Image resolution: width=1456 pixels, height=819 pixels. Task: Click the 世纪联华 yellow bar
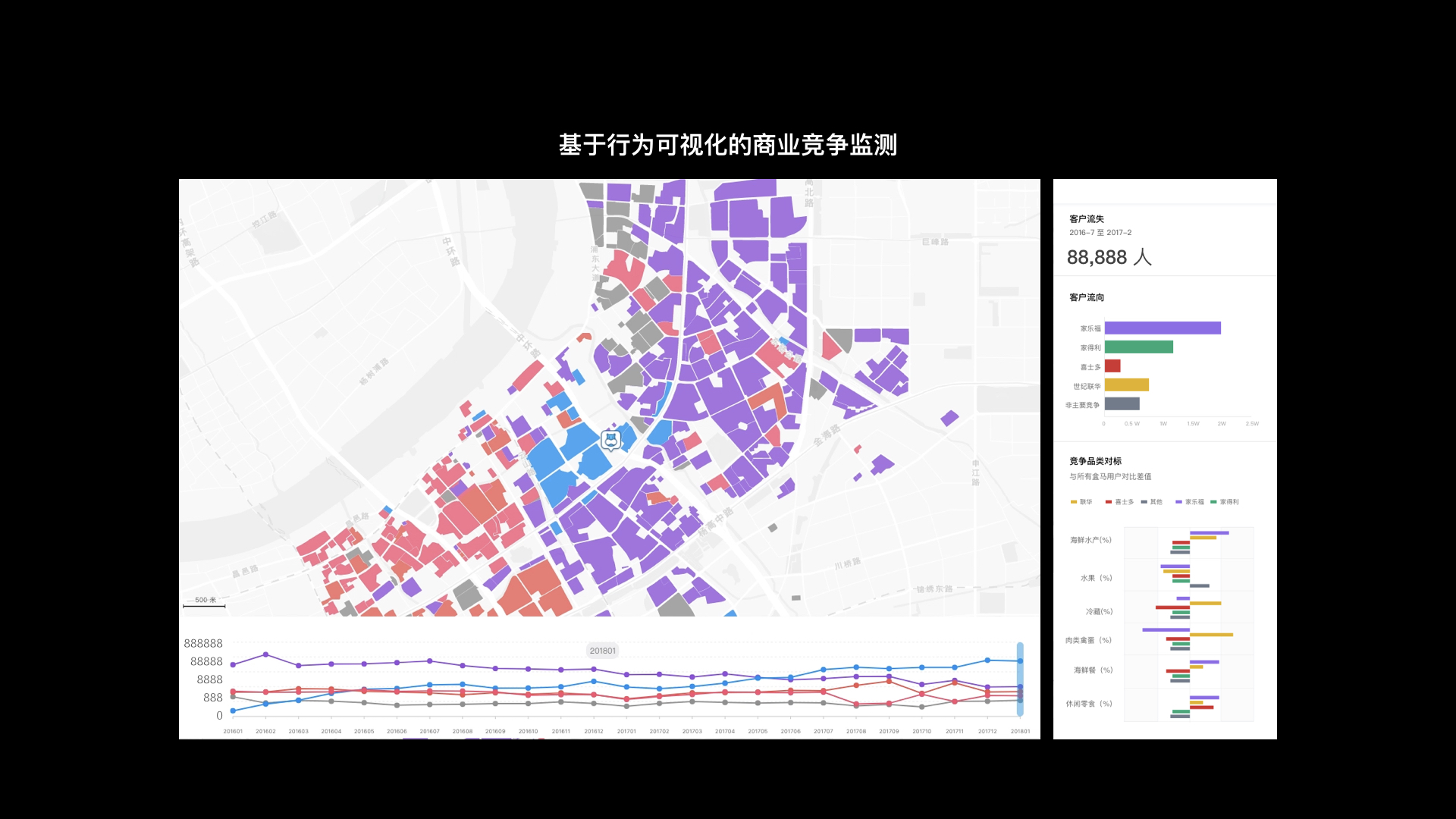[x=1126, y=385]
